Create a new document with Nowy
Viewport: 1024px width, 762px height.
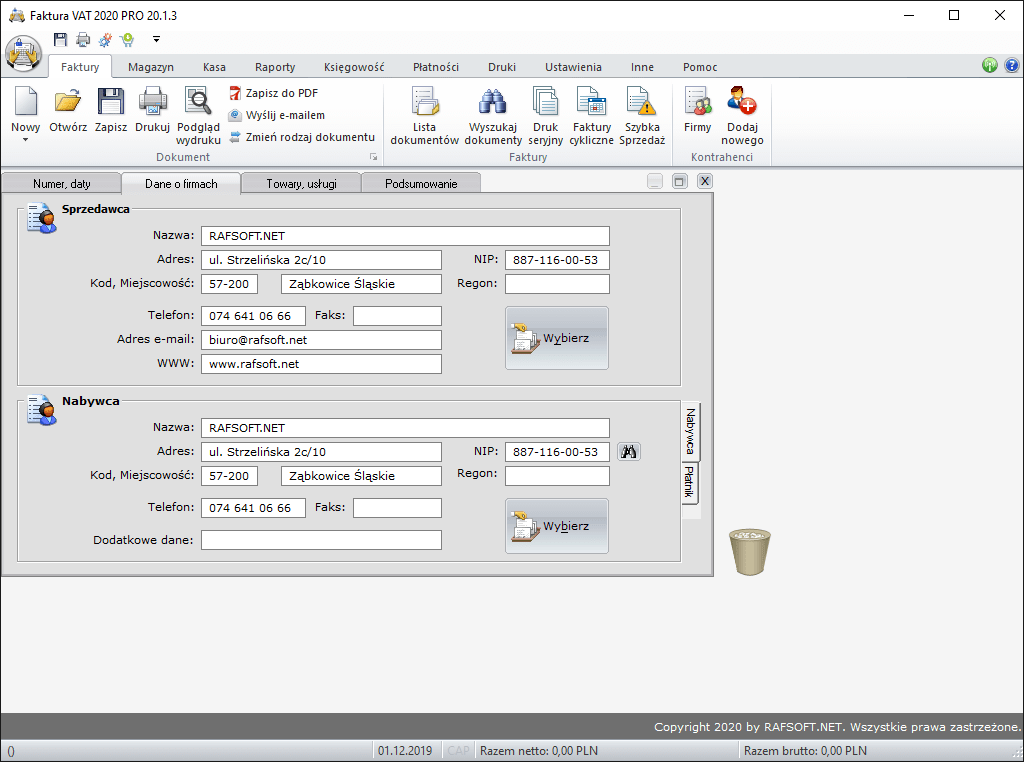point(25,108)
